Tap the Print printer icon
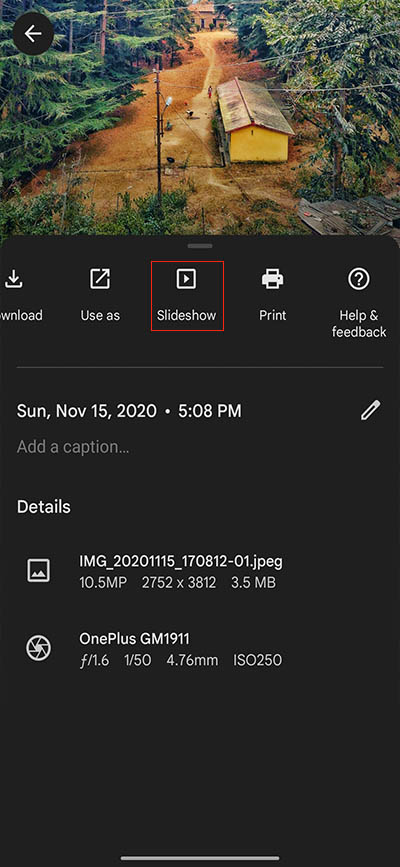 [x=273, y=279]
